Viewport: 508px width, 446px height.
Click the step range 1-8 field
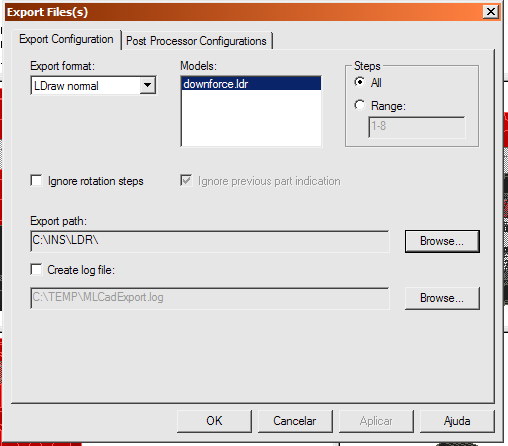[417, 127]
